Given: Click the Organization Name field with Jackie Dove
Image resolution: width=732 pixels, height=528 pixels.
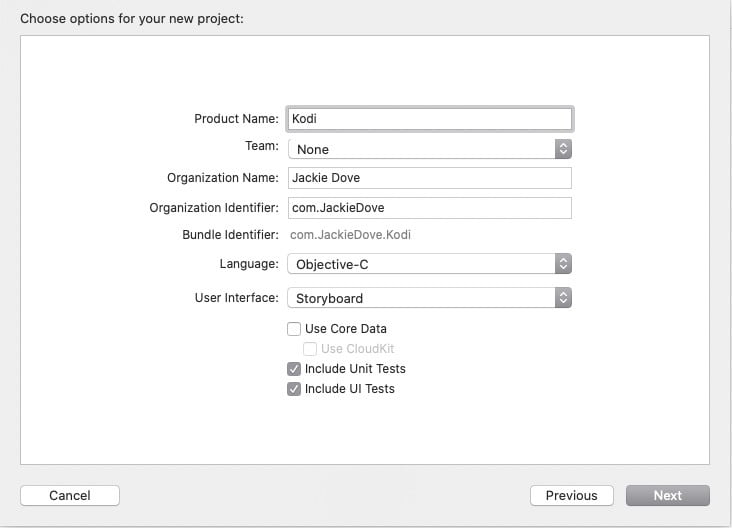Looking at the screenshot, I should [429, 178].
